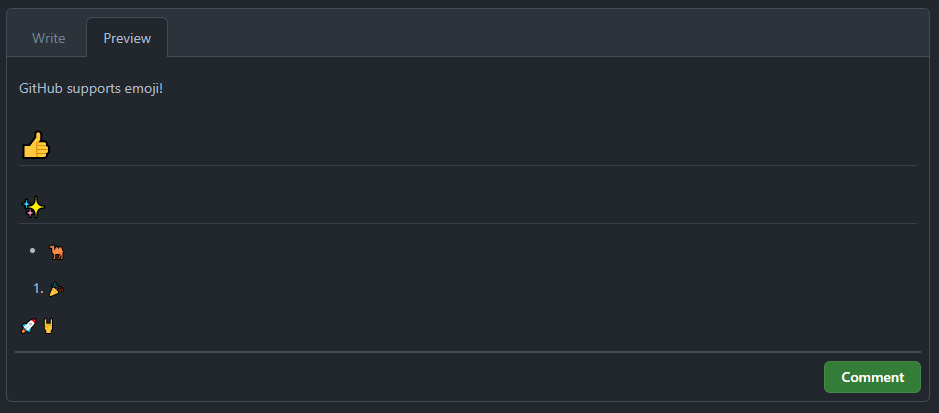
Task: Click the bullet point marker beside the camel
Action: [32, 251]
